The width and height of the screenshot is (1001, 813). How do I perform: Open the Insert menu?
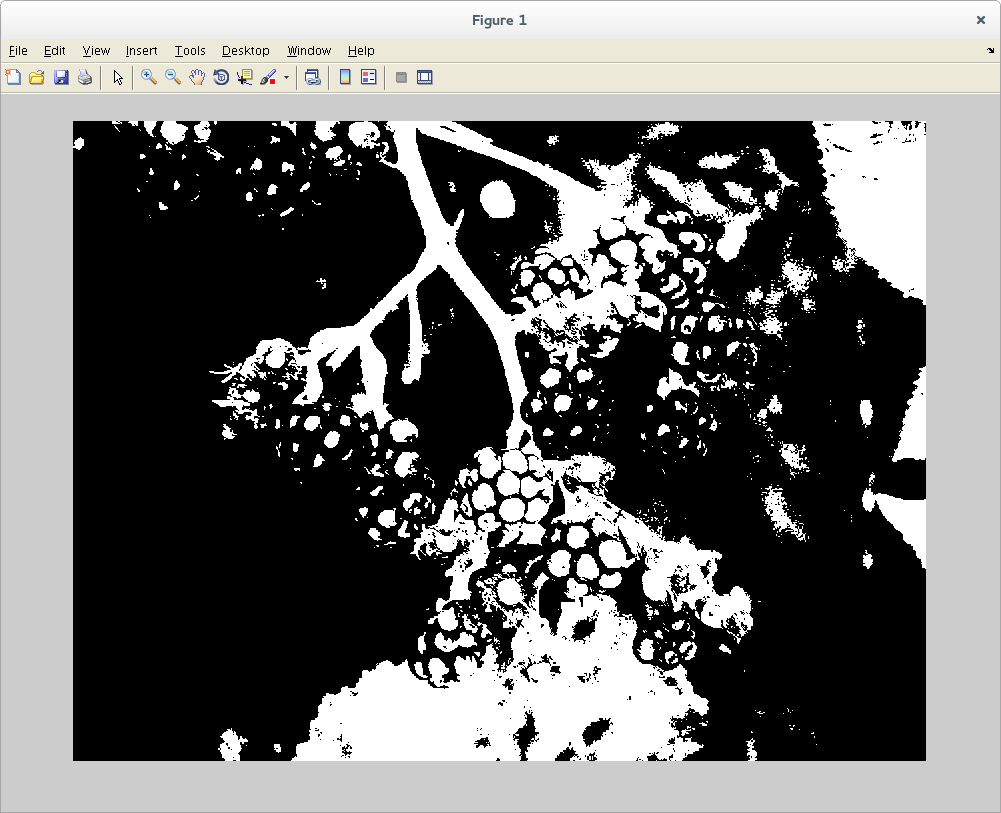[141, 50]
